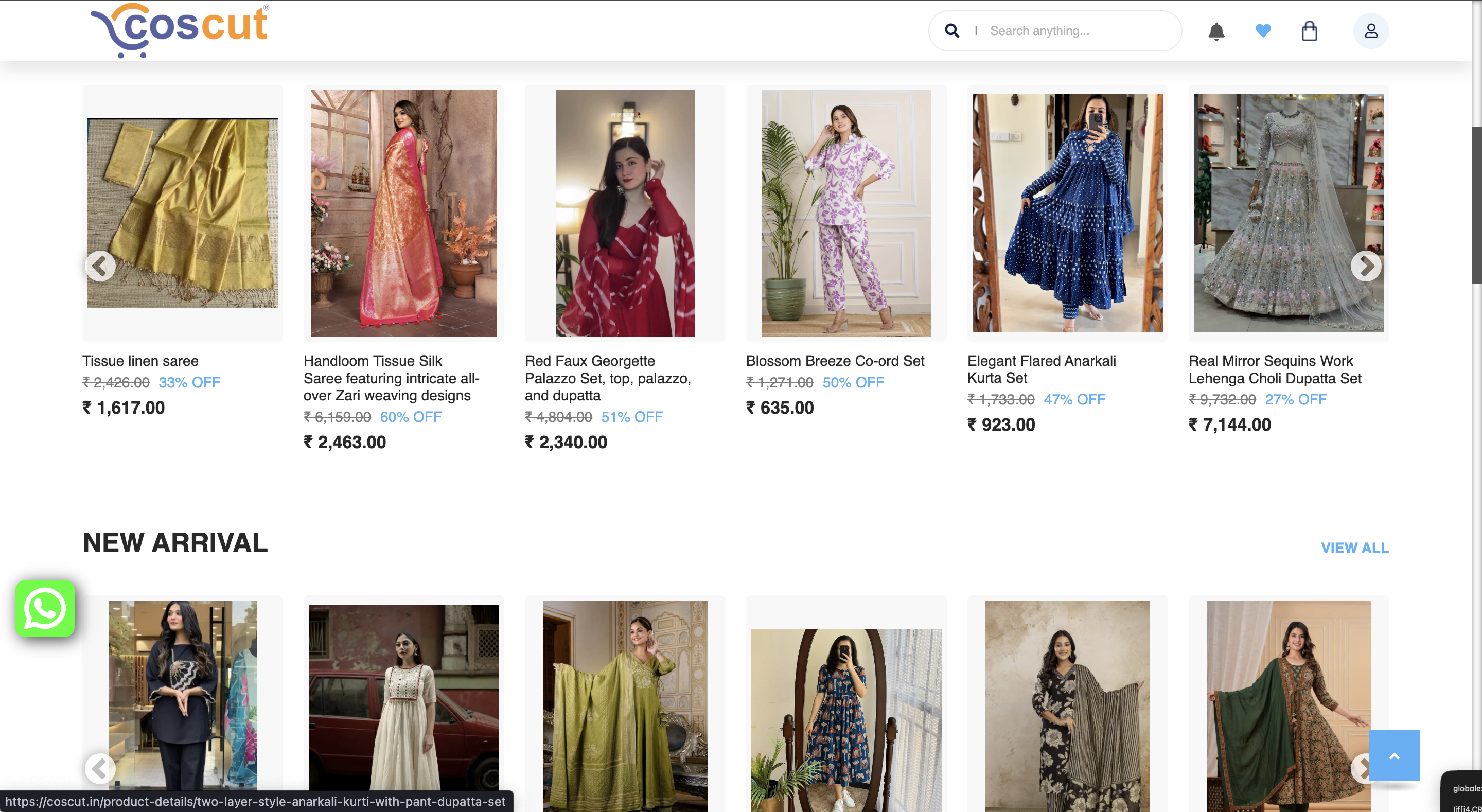This screenshot has height=812, width=1482.
Task: Open WhatsApp chat button
Action: click(45, 608)
